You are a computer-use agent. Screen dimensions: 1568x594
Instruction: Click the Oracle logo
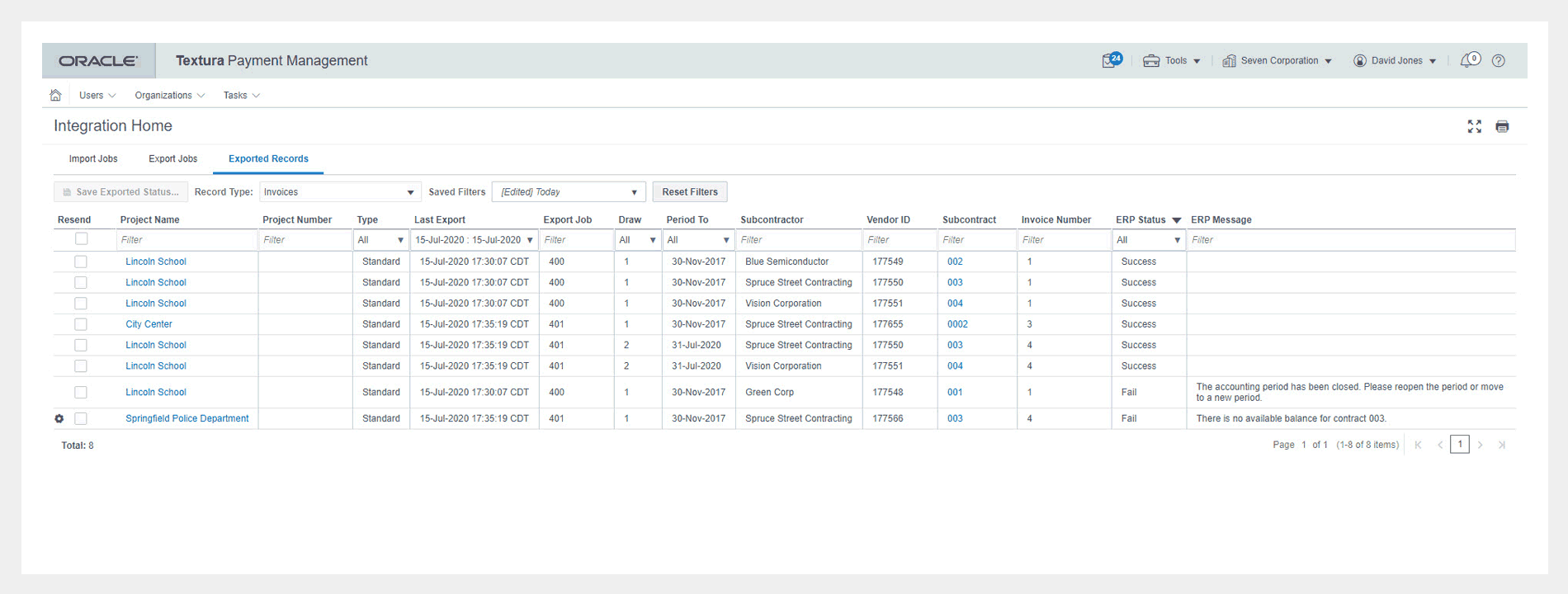coord(98,61)
